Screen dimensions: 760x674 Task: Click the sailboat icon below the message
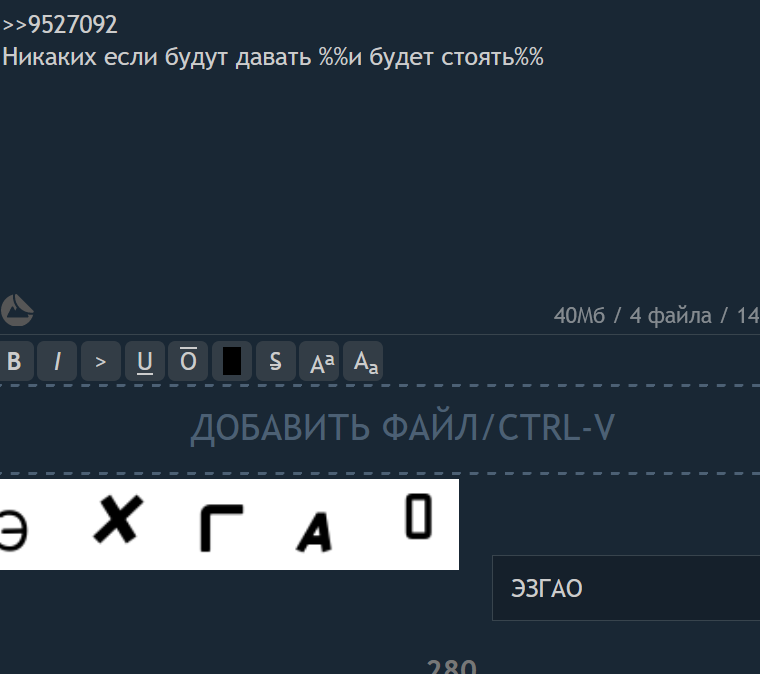pyautogui.click(x=17, y=310)
